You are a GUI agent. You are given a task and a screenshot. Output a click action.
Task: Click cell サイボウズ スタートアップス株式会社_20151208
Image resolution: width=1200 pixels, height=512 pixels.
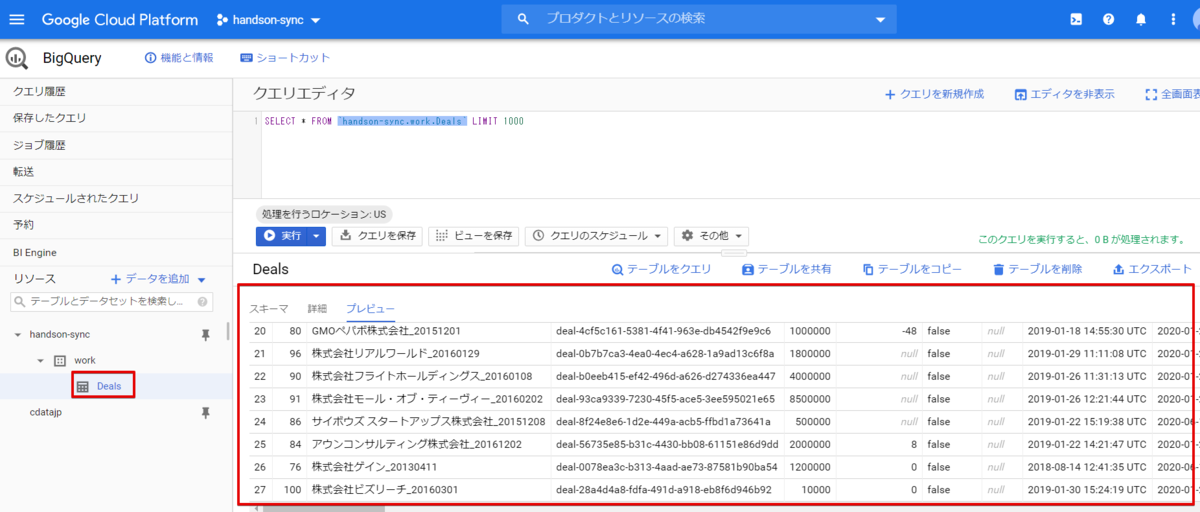[429, 421]
